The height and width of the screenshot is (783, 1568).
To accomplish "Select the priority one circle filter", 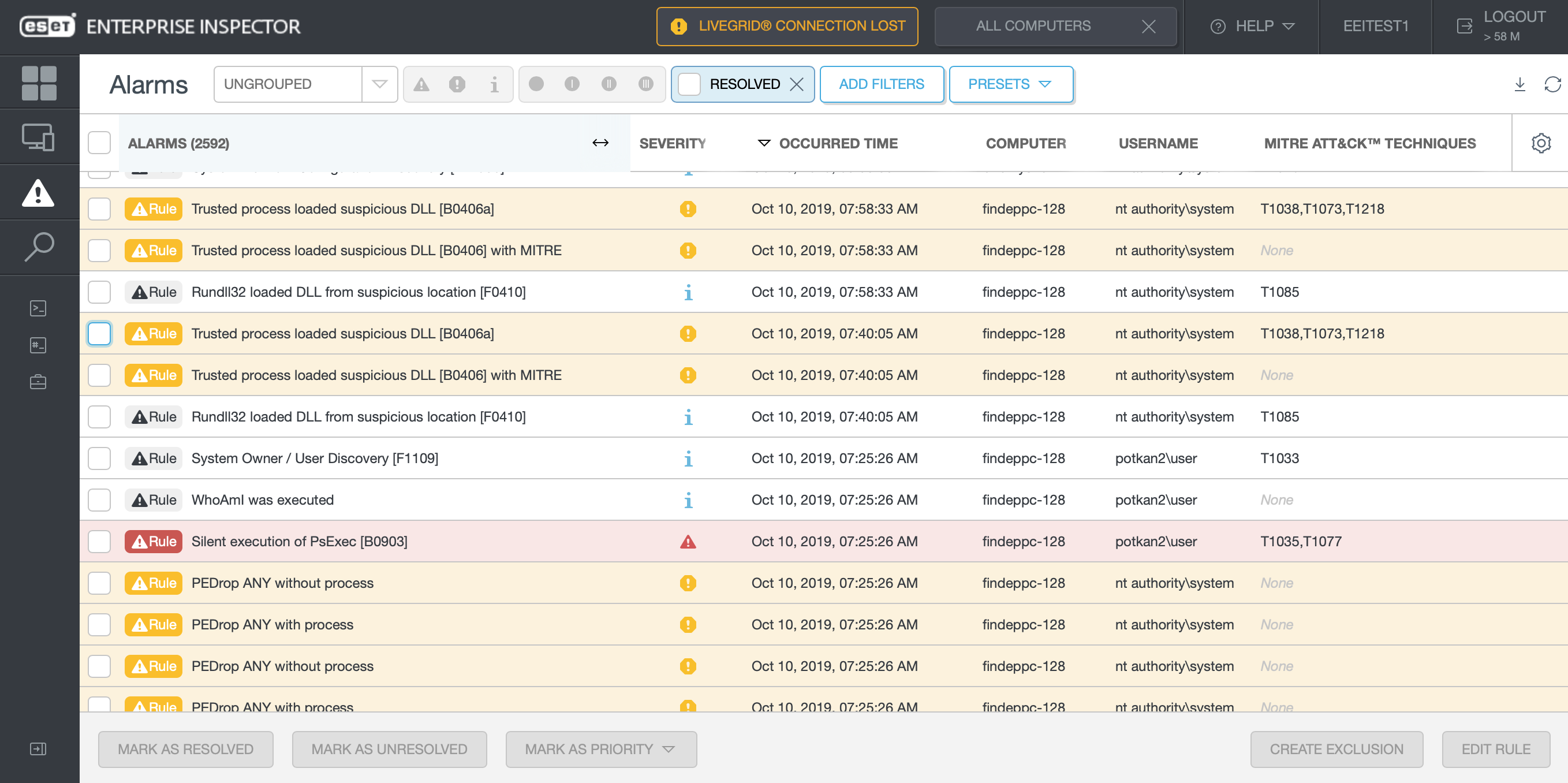I will [572, 84].
